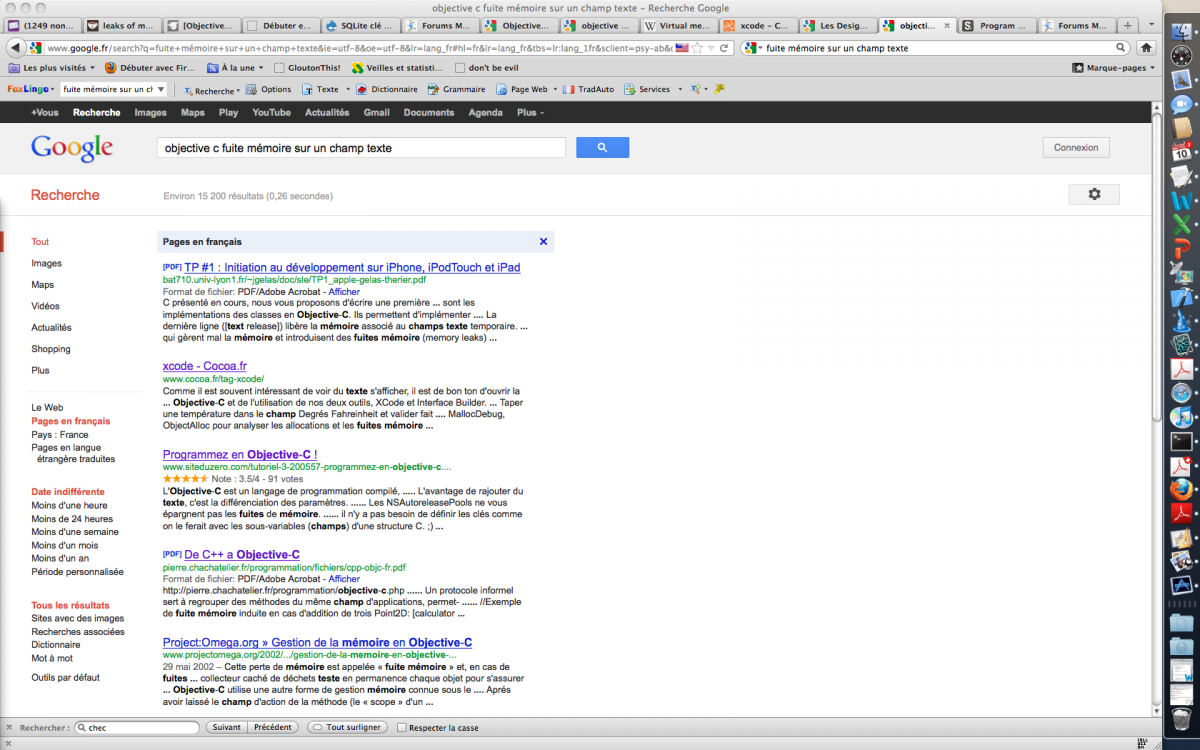Open result 'TP #1 : Initiation au développement sur iPhone'
The width and height of the screenshot is (1200, 750).
[x=352, y=267]
